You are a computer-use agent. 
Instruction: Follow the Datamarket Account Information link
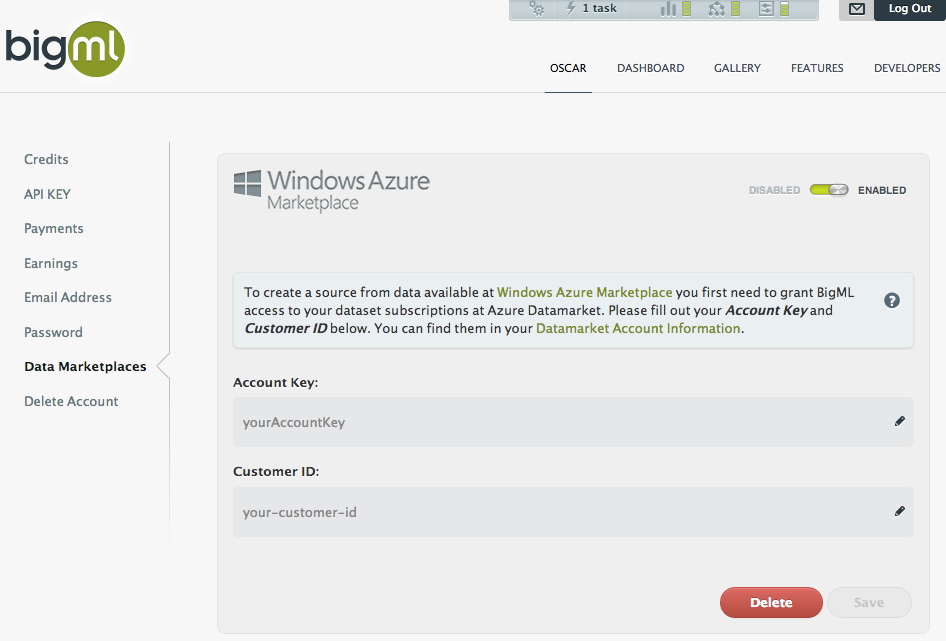click(x=638, y=328)
